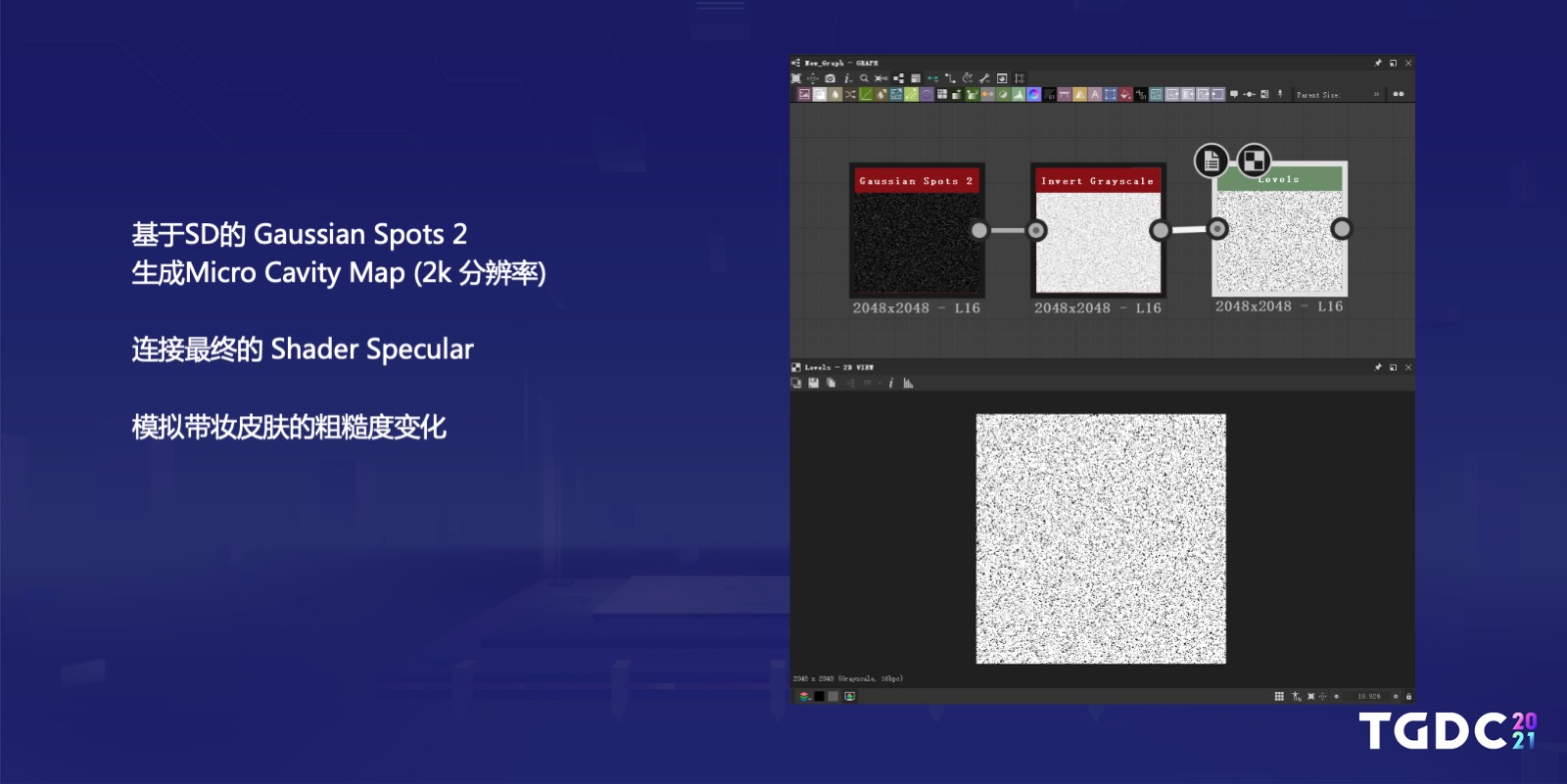This screenshot has height=784, width=1567.
Task: Click the info icon in 2D view toolbar
Action: [x=890, y=383]
